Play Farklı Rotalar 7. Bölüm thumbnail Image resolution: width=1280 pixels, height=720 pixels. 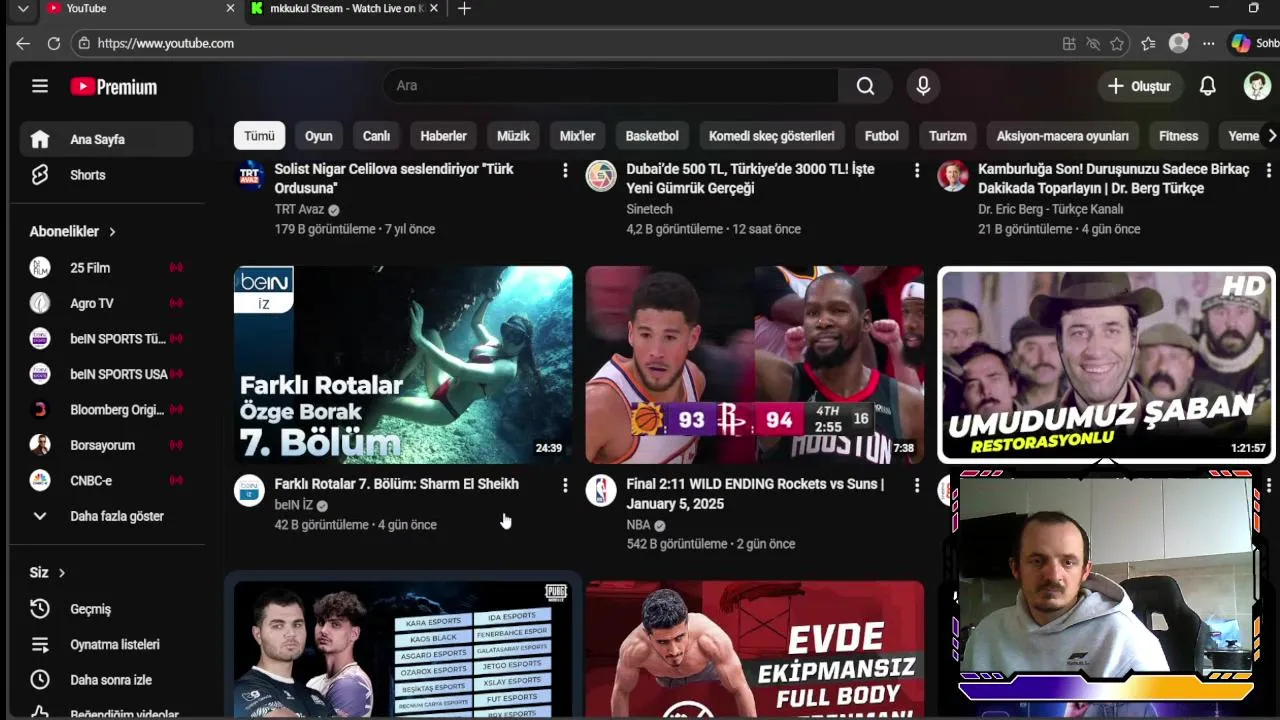coord(403,364)
